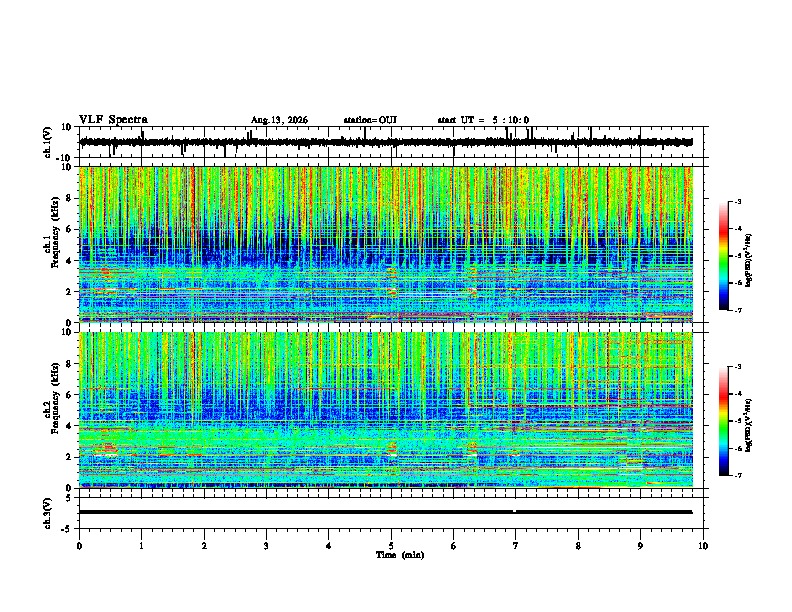Click the ch.2 spectrogram color scale bar
The height and width of the screenshot is (612, 792).
pos(723,421)
